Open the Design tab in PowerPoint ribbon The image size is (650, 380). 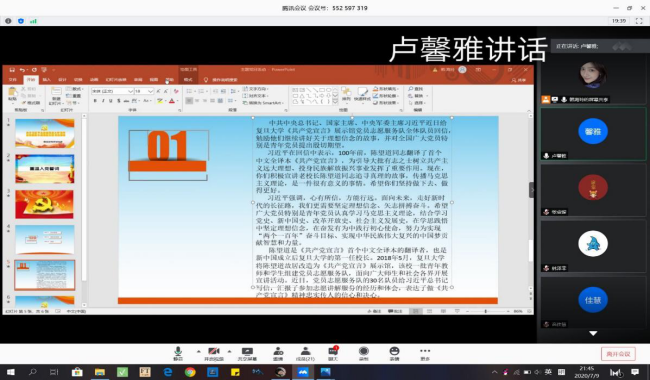click(62, 80)
